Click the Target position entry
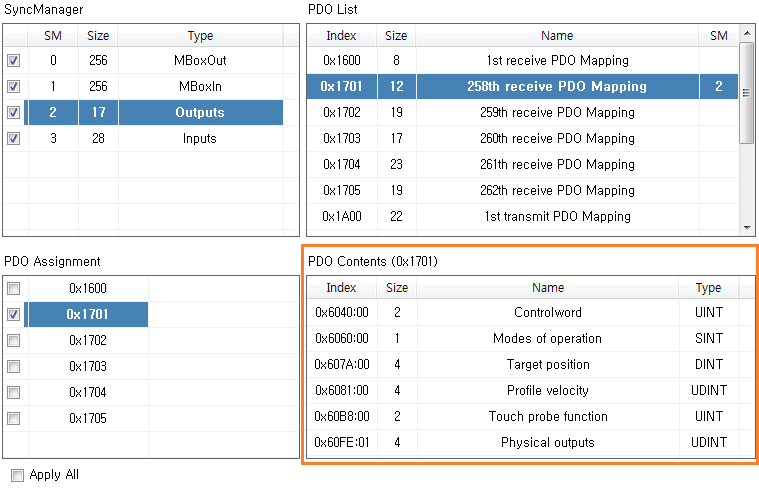The image size is (759, 490). coord(548,365)
